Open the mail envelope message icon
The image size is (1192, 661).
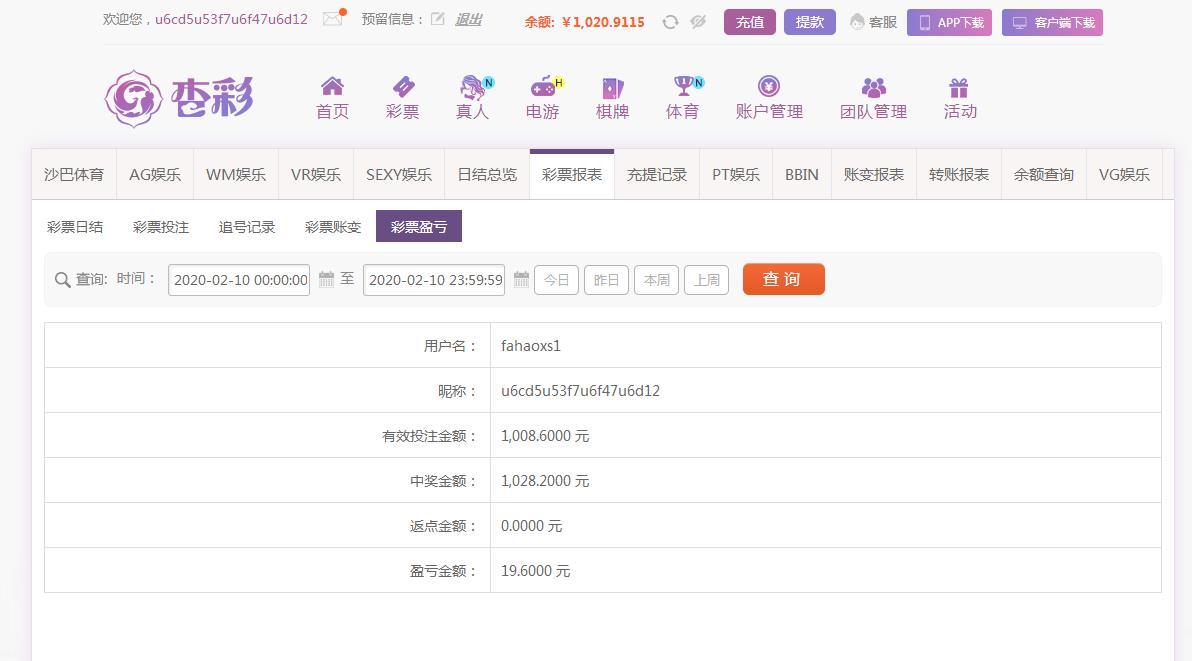(x=333, y=19)
